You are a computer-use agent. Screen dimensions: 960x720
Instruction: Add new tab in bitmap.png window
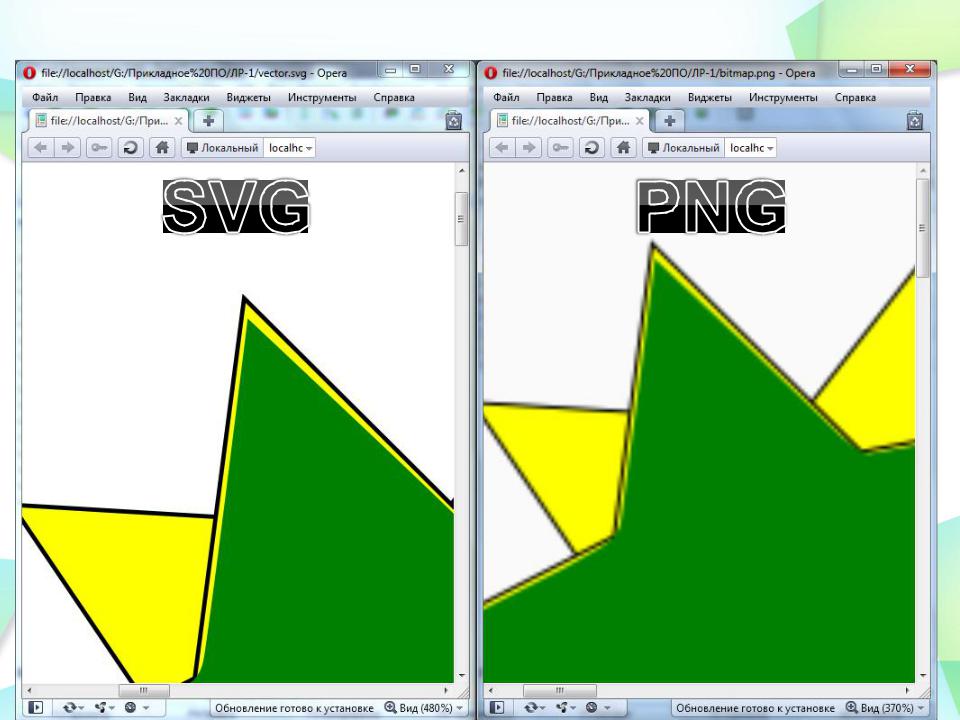tap(669, 121)
